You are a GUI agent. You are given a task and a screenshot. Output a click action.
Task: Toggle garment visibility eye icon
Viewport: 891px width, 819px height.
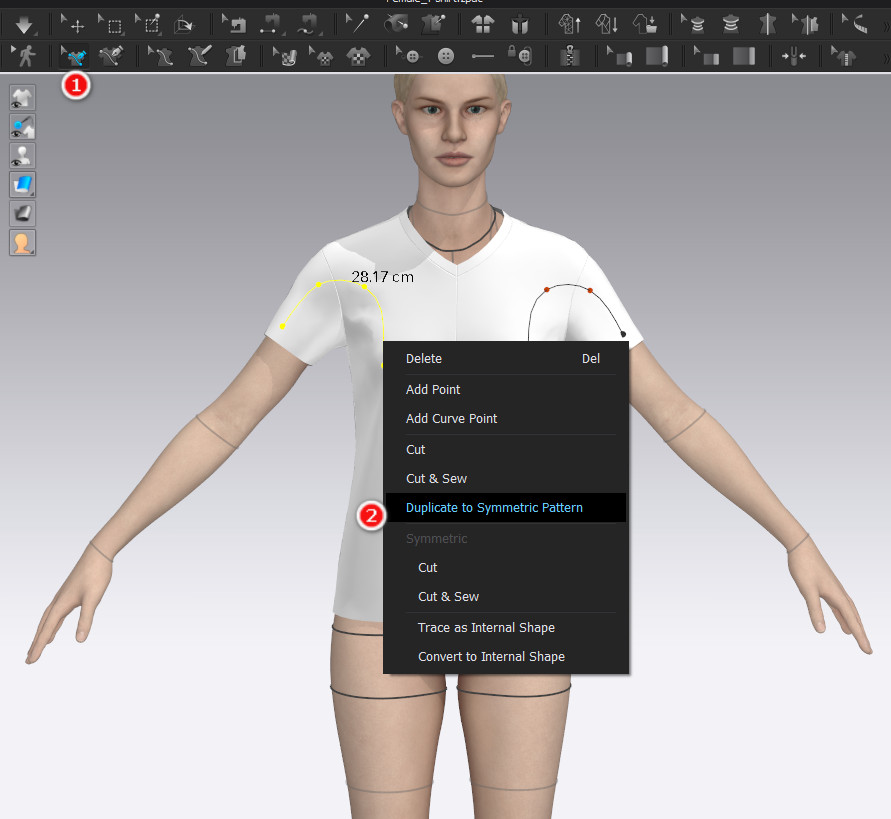click(x=22, y=97)
